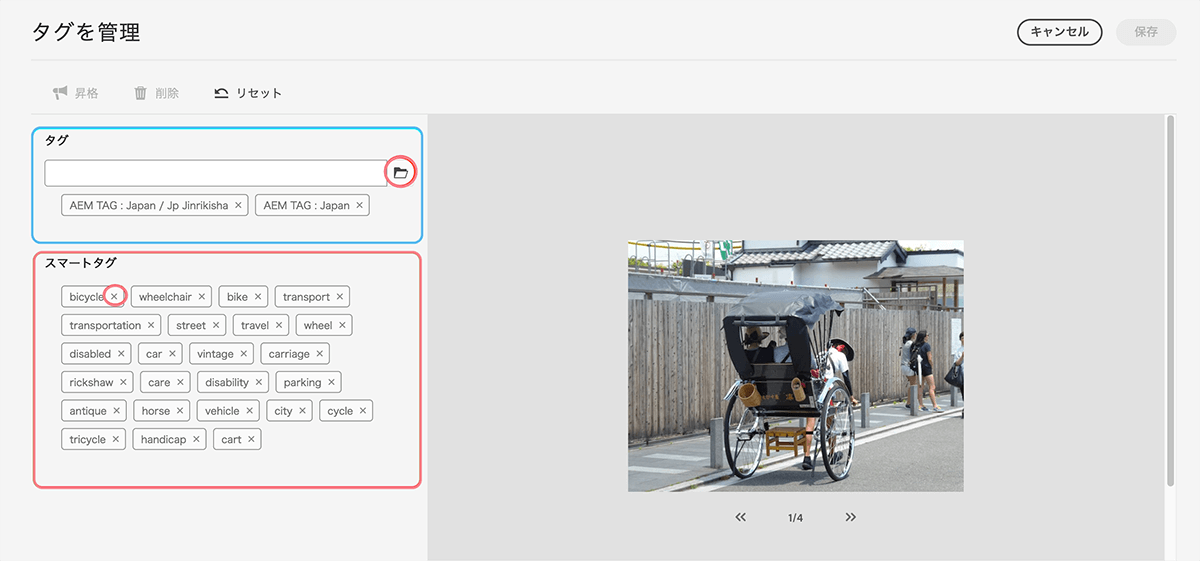The image size is (1200, 561).
Task: Click the タグ section heading
Action: coord(56,140)
